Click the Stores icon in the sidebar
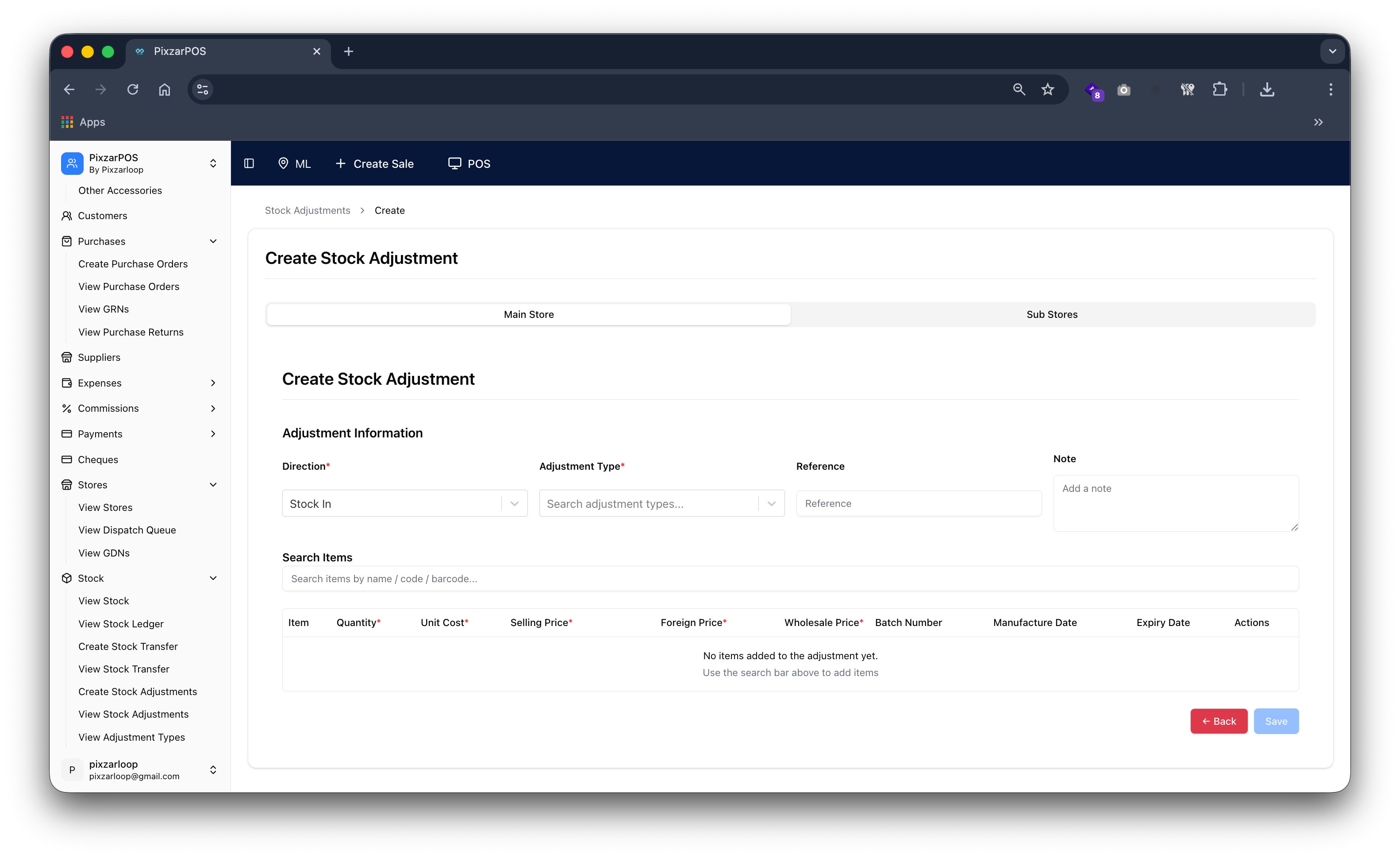The height and width of the screenshot is (858, 1400). pos(66,484)
